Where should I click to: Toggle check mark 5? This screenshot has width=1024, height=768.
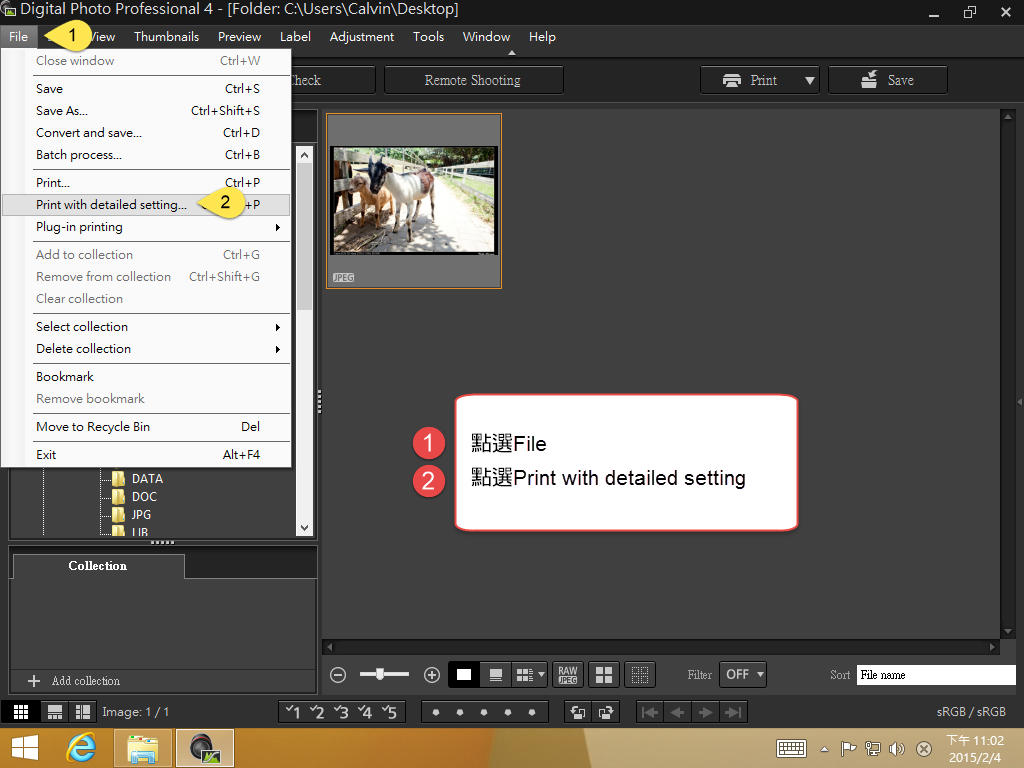[x=389, y=712]
